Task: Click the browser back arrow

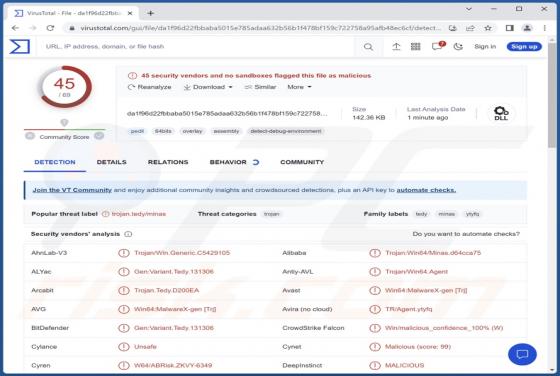Action: [15, 28]
